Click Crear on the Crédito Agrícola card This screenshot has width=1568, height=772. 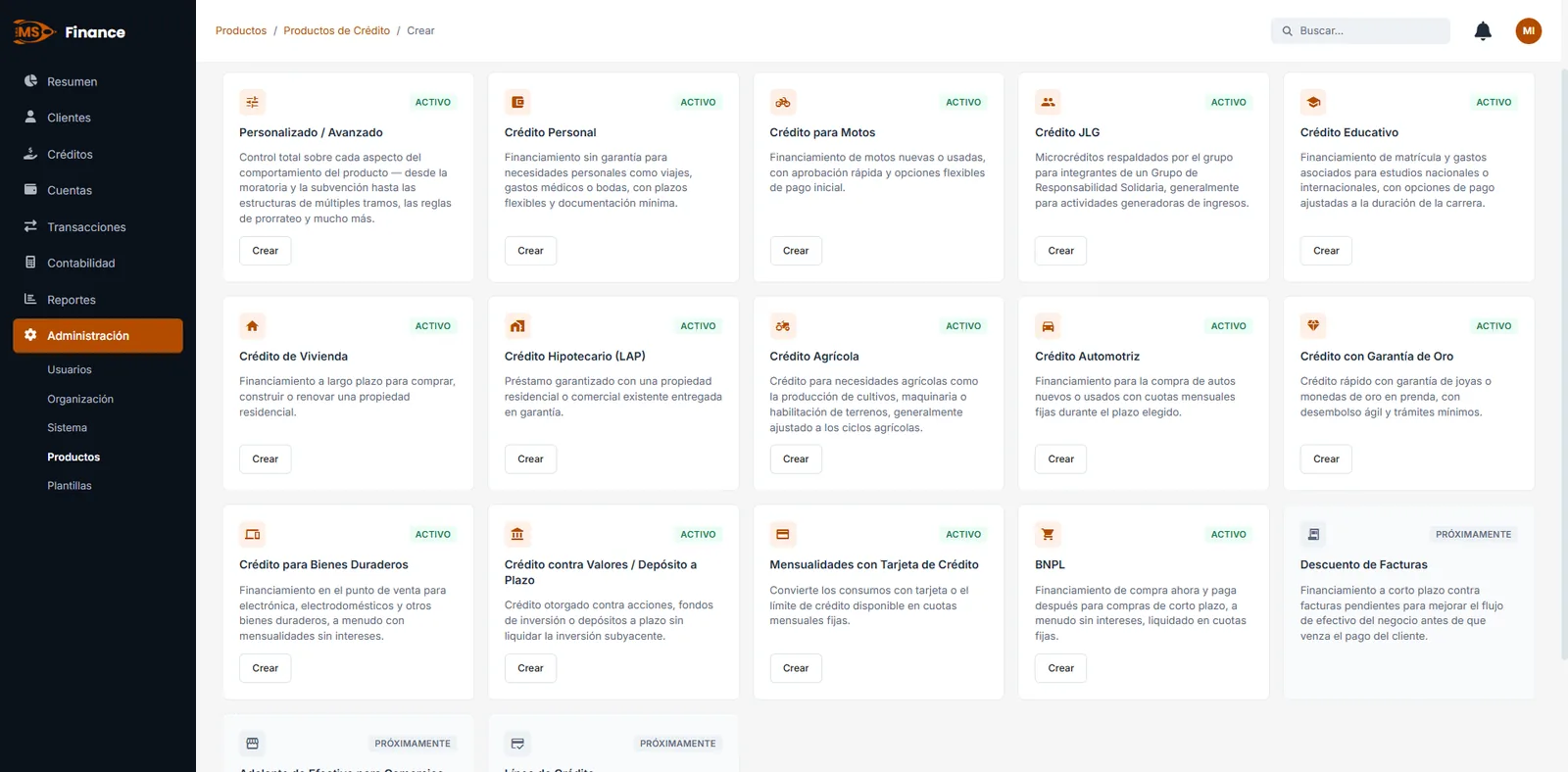[796, 459]
